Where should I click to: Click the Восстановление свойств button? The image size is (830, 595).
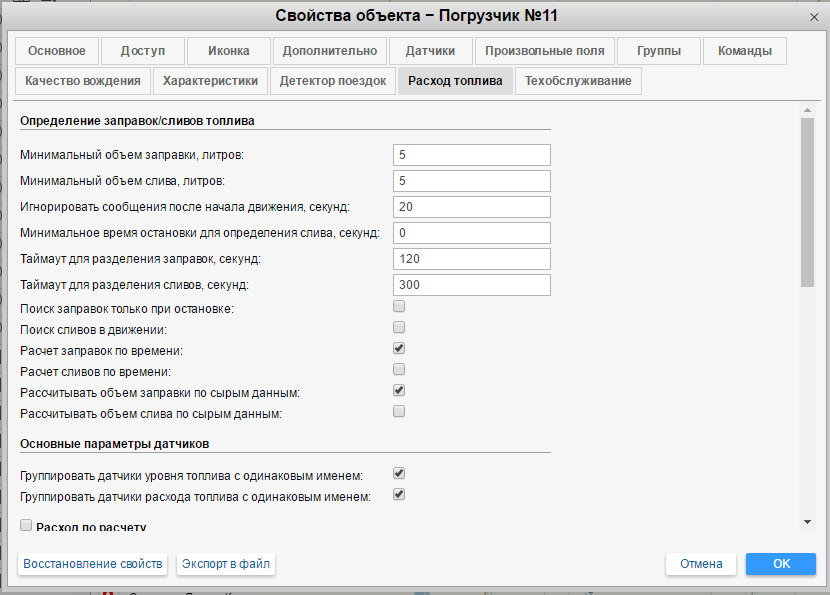click(x=93, y=564)
